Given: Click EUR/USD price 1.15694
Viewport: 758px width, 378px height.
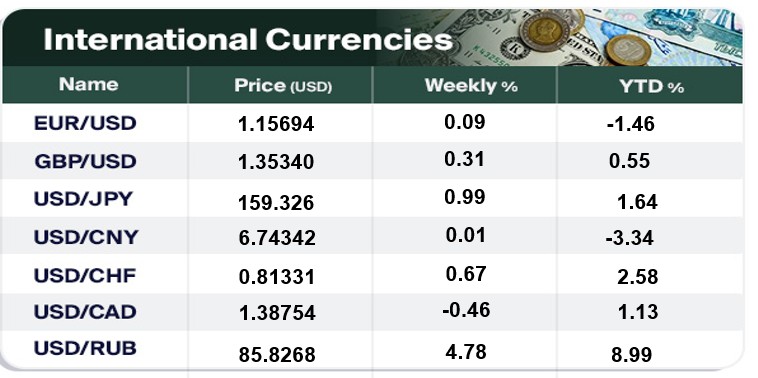Looking at the screenshot, I should (276, 125).
